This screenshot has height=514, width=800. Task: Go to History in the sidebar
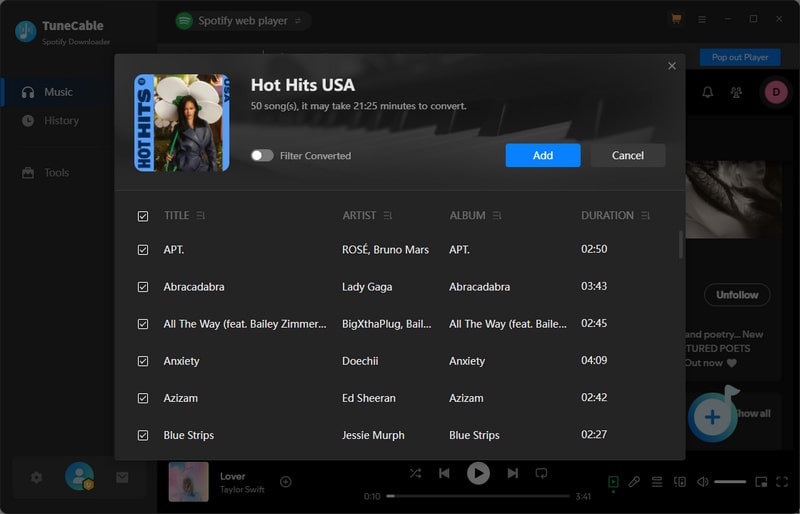pyautogui.click(x=60, y=121)
